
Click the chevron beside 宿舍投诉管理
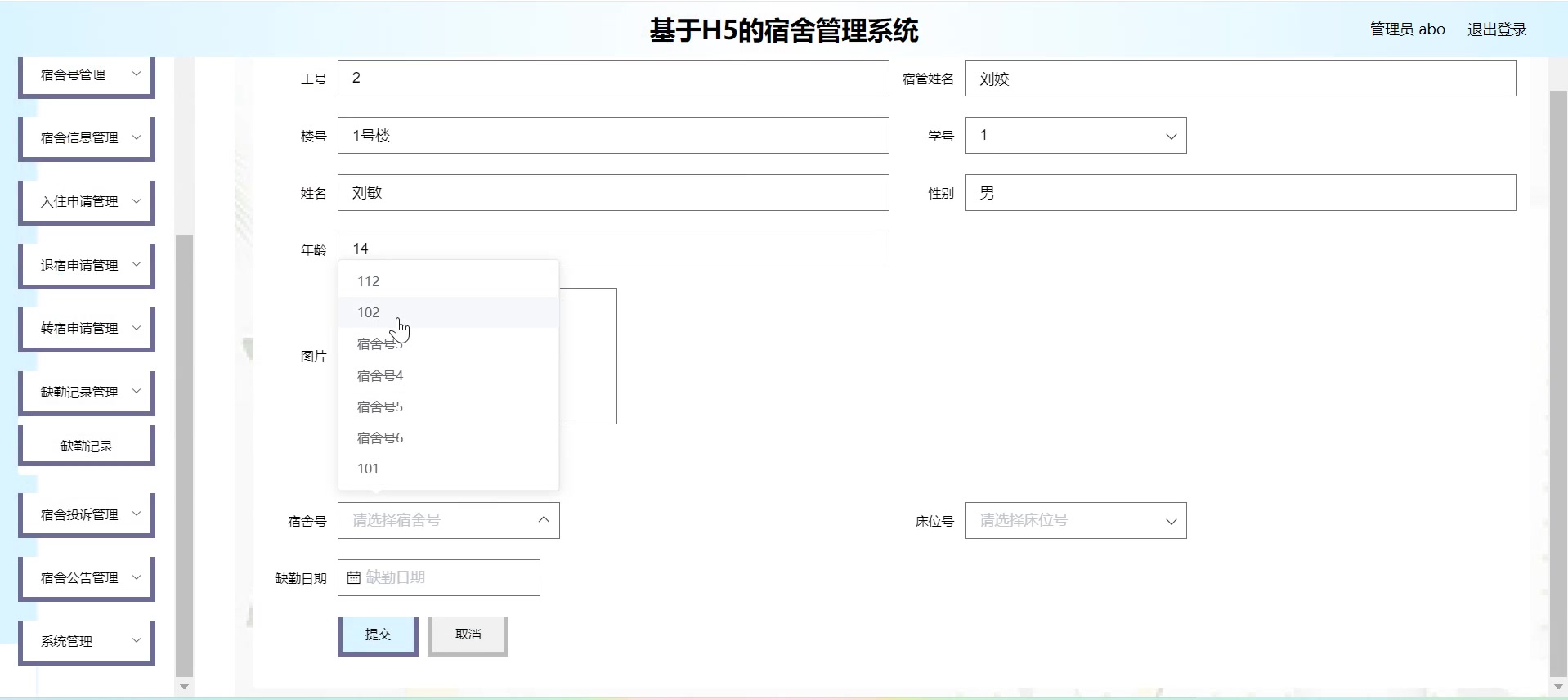tap(137, 514)
